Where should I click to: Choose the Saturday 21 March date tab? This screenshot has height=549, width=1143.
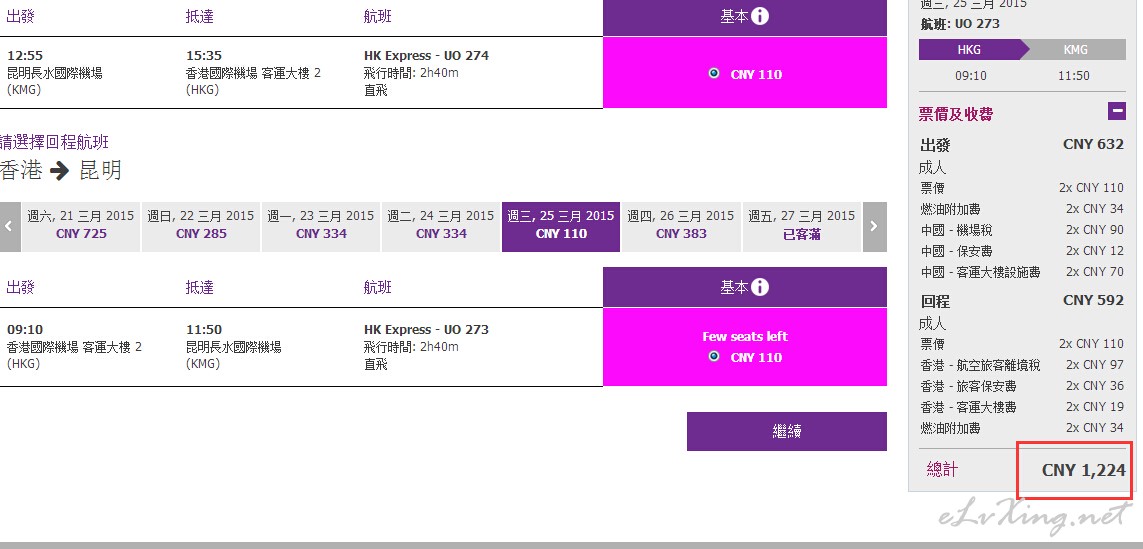(81, 227)
